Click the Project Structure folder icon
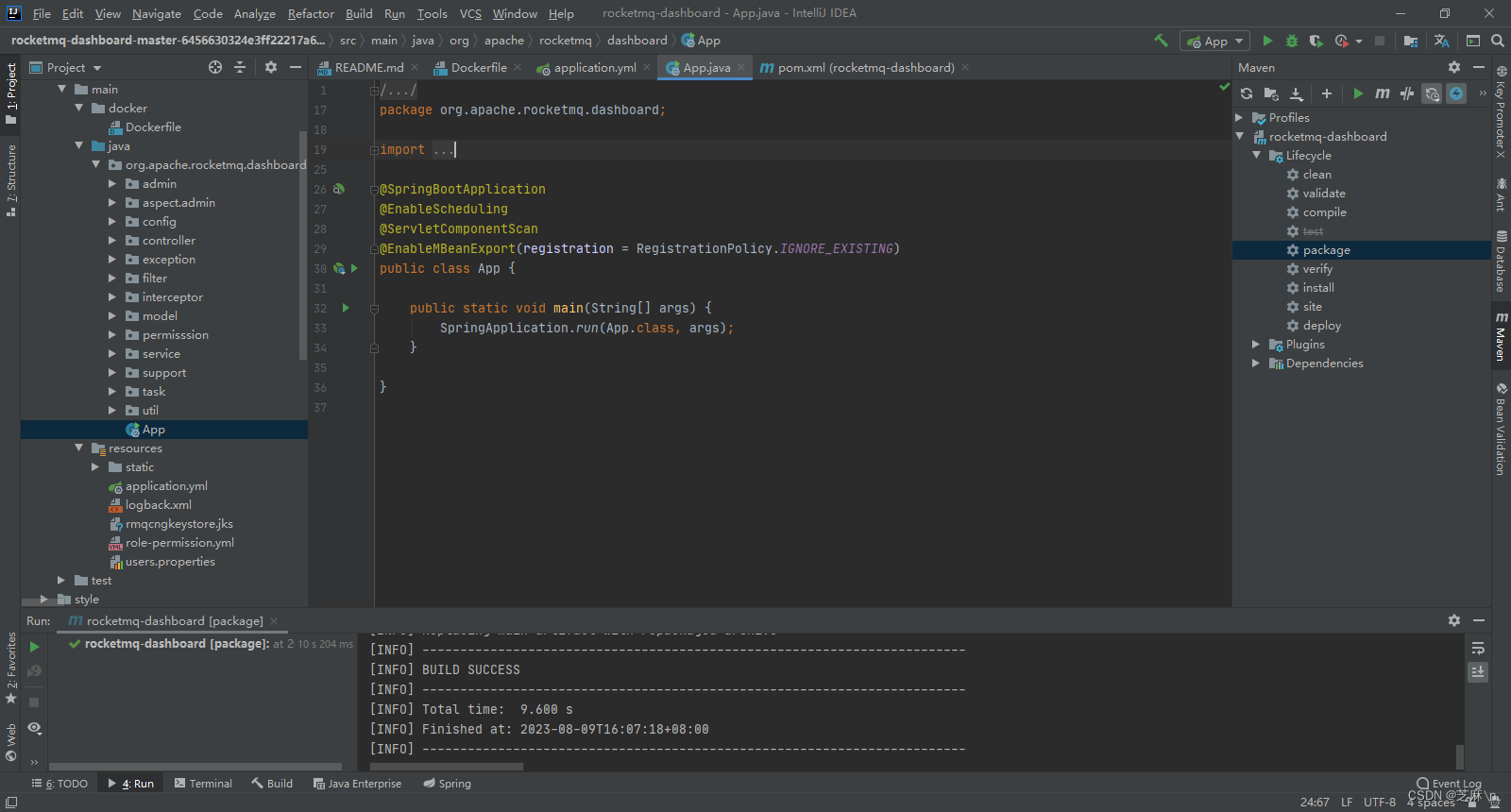1511x812 pixels. coord(1411,41)
